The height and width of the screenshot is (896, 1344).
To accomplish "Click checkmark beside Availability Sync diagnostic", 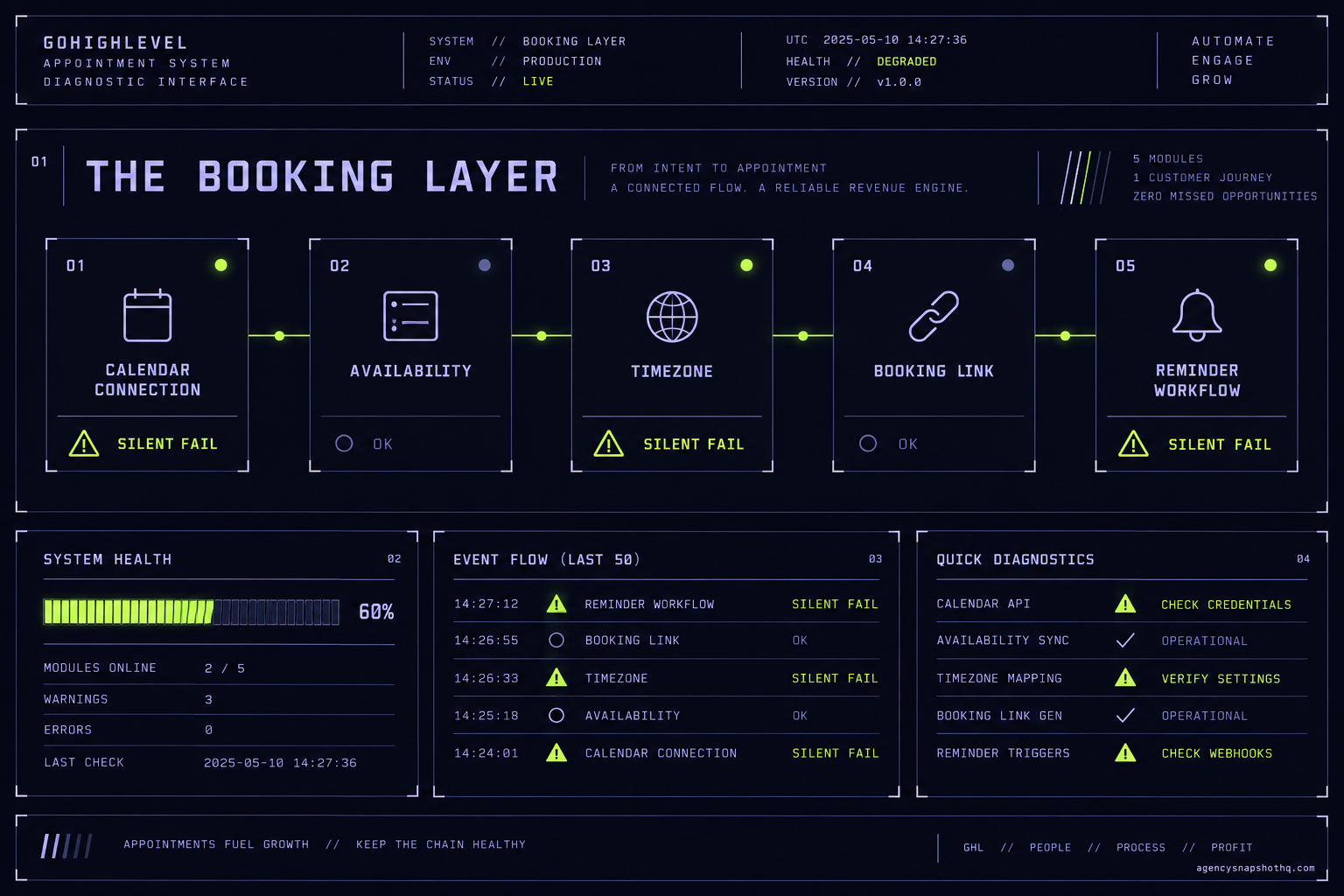I will point(1125,640).
